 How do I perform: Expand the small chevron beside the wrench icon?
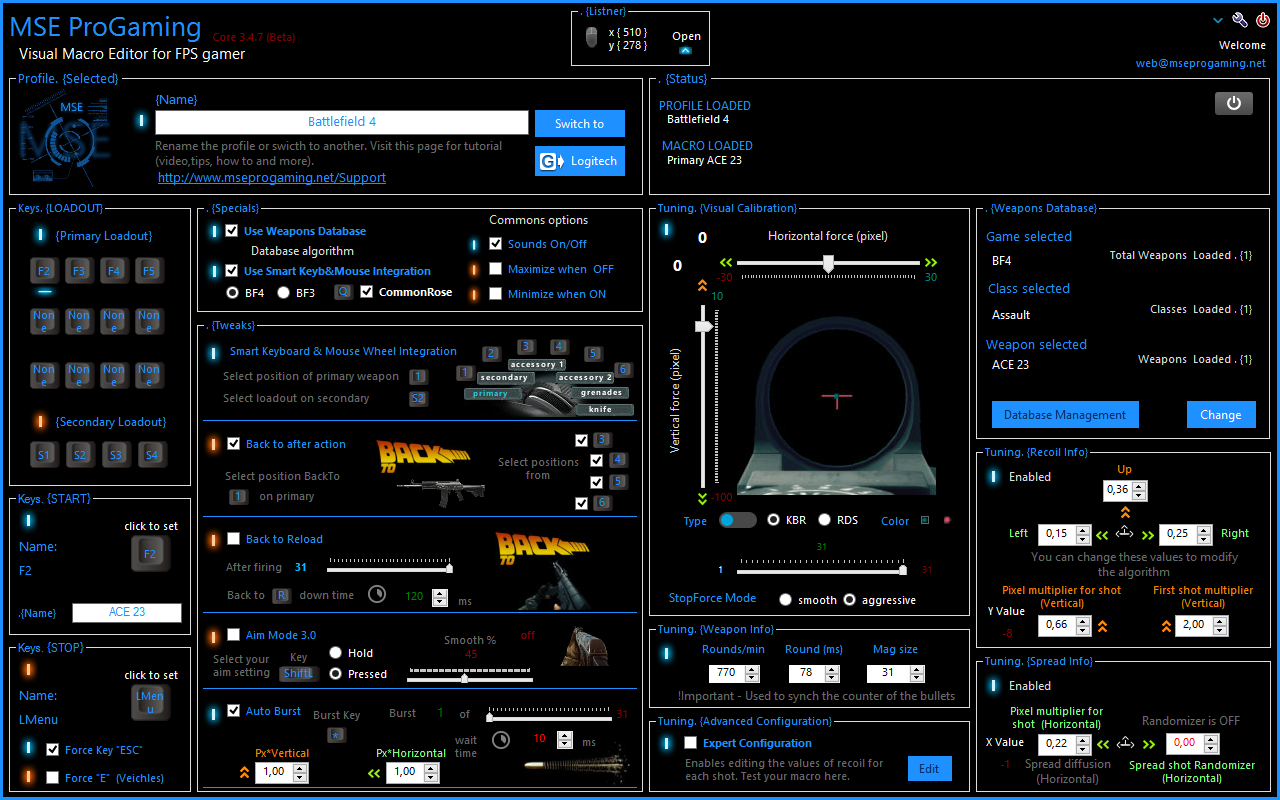[1218, 20]
